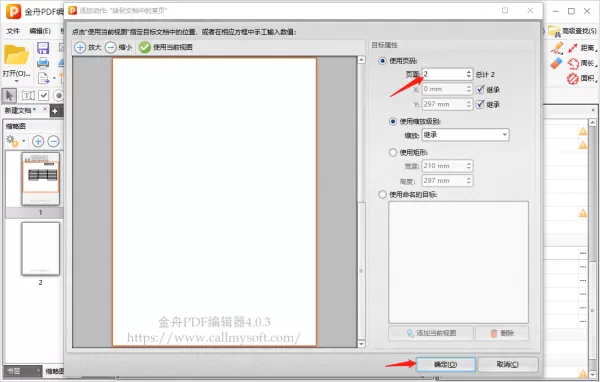
Task: Switch to the 缩略图 bottom tab
Action: pyautogui.click(x=54, y=371)
